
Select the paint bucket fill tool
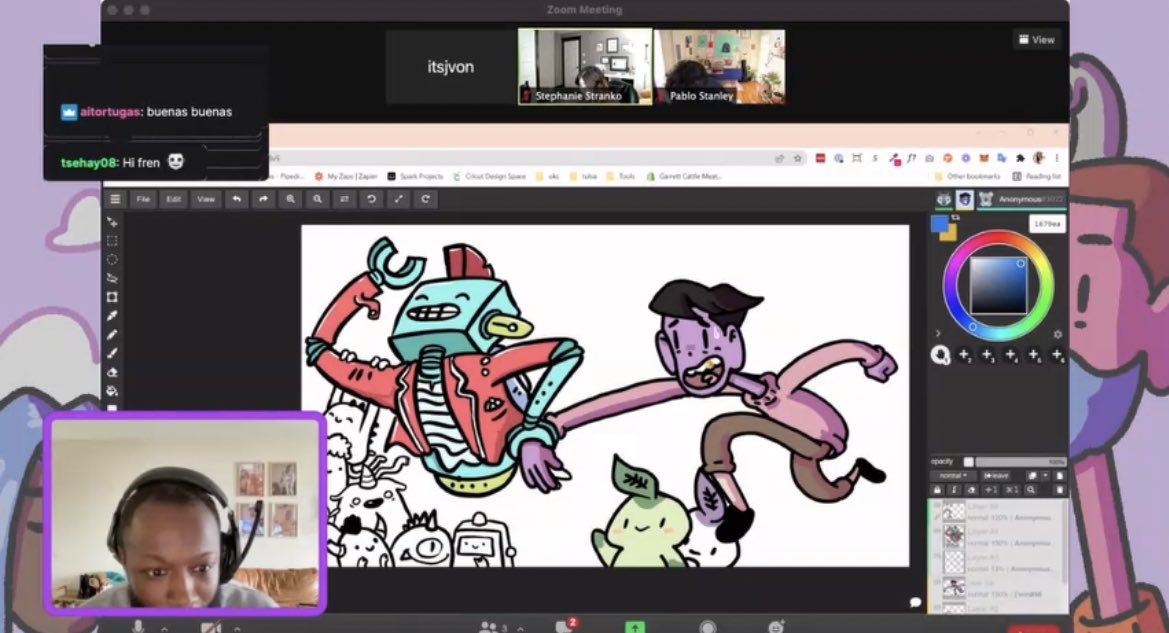[x=113, y=391]
